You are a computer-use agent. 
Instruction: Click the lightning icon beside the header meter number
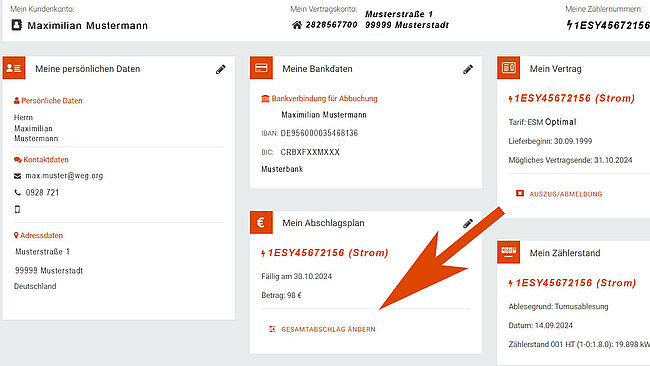point(570,25)
